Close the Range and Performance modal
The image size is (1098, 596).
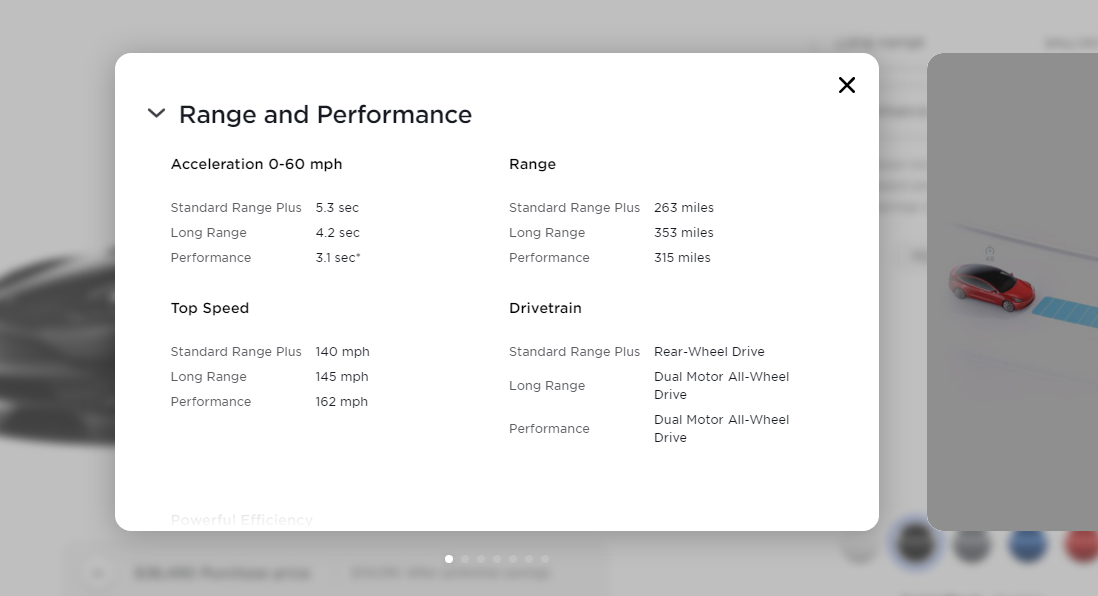(x=846, y=85)
